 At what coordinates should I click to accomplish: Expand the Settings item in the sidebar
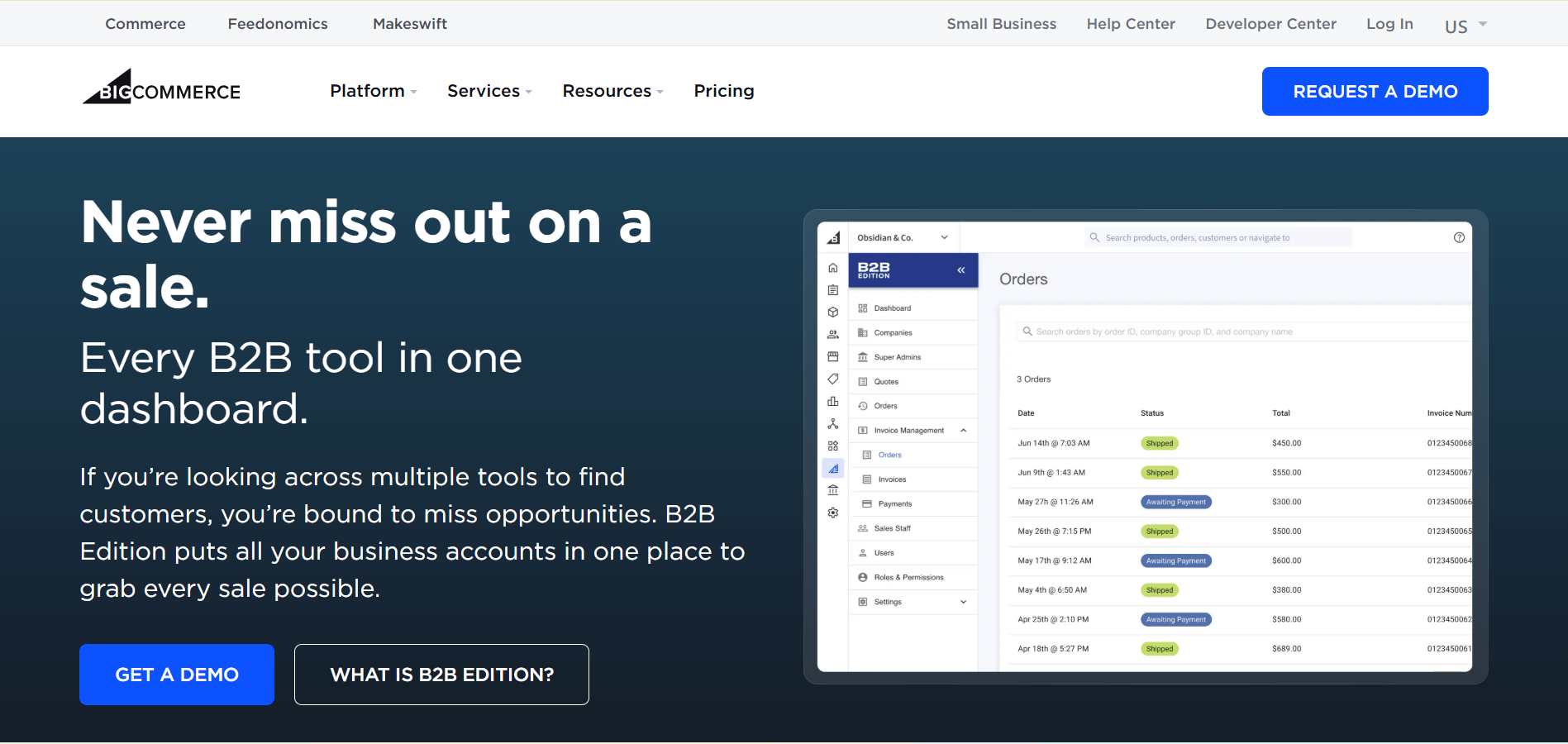coord(963,602)
